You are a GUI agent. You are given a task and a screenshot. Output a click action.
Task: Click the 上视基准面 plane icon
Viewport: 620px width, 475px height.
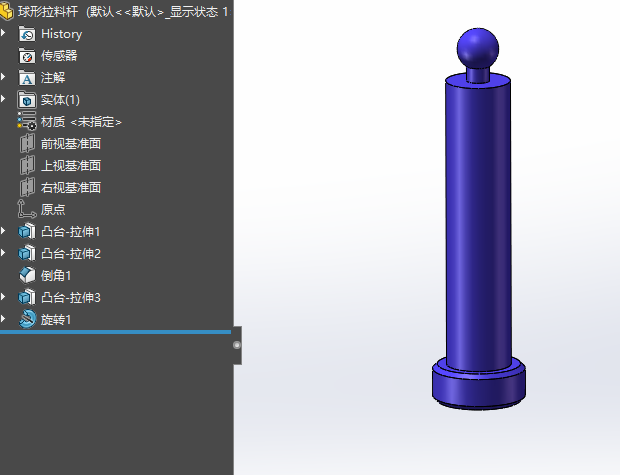27,165
